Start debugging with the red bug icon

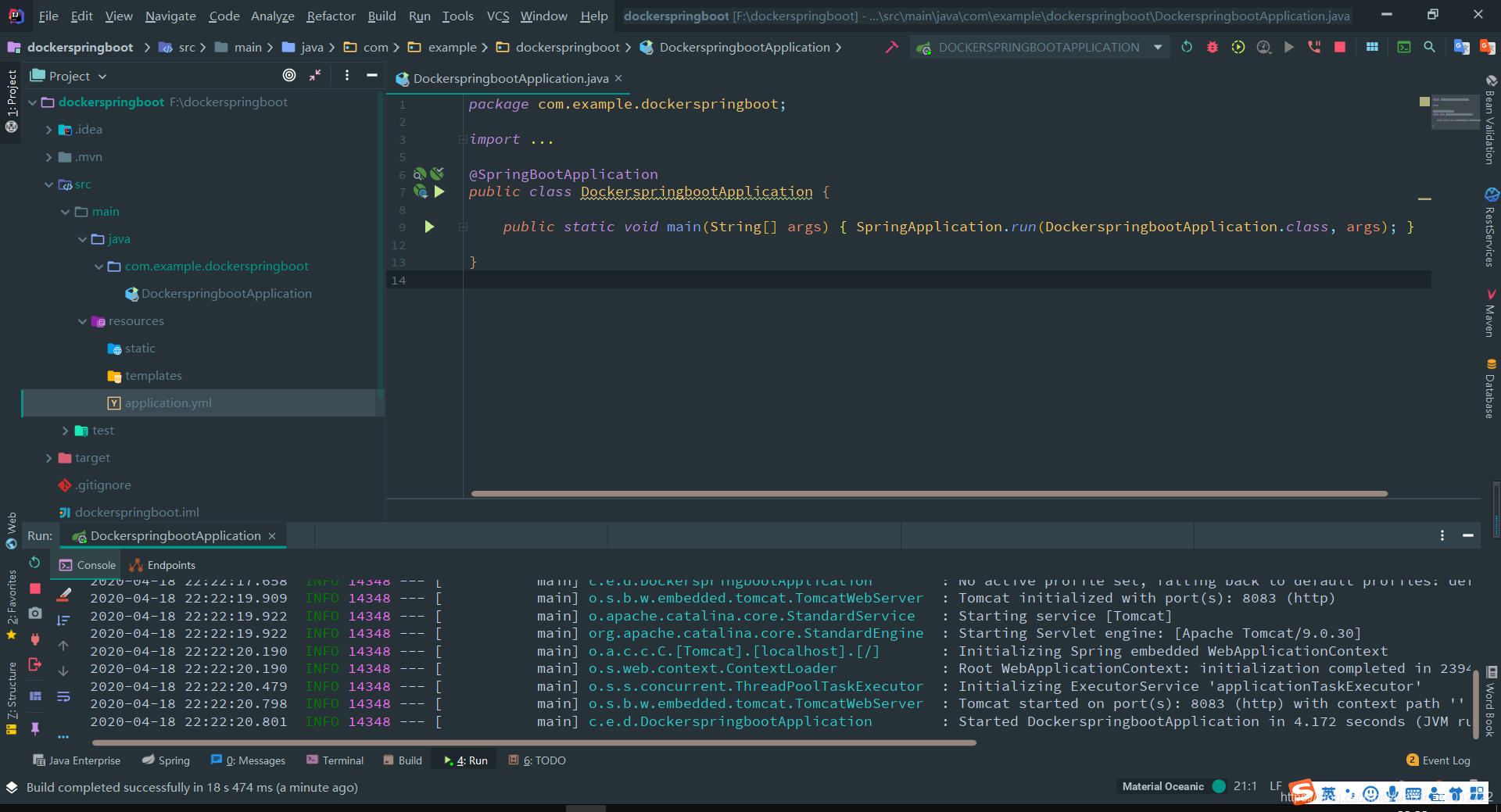tap(1213, 47)
